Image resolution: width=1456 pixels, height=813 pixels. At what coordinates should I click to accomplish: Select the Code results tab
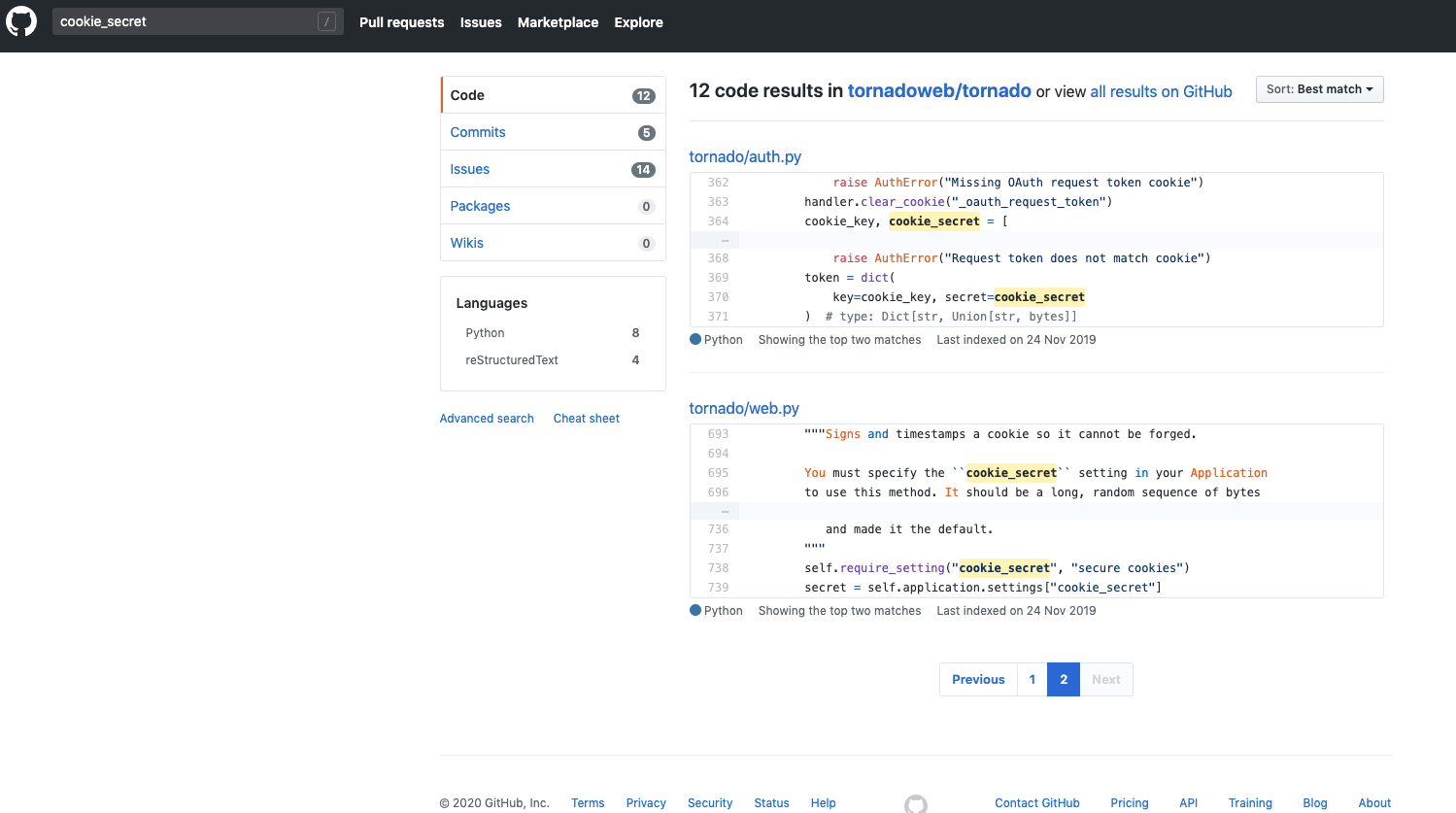click(x=553, y=95)
